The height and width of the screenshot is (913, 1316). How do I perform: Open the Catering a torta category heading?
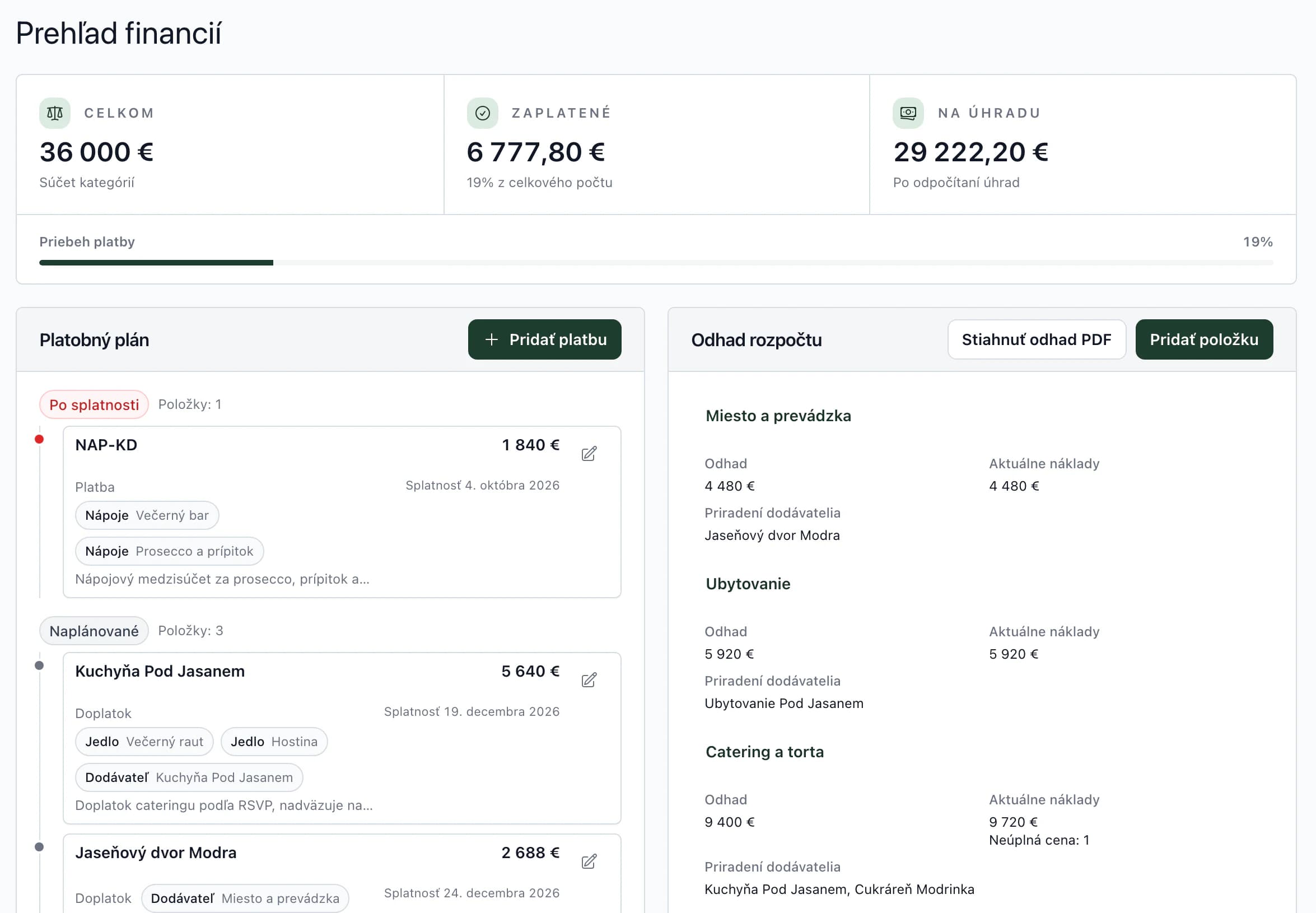(x=764, y=752)
